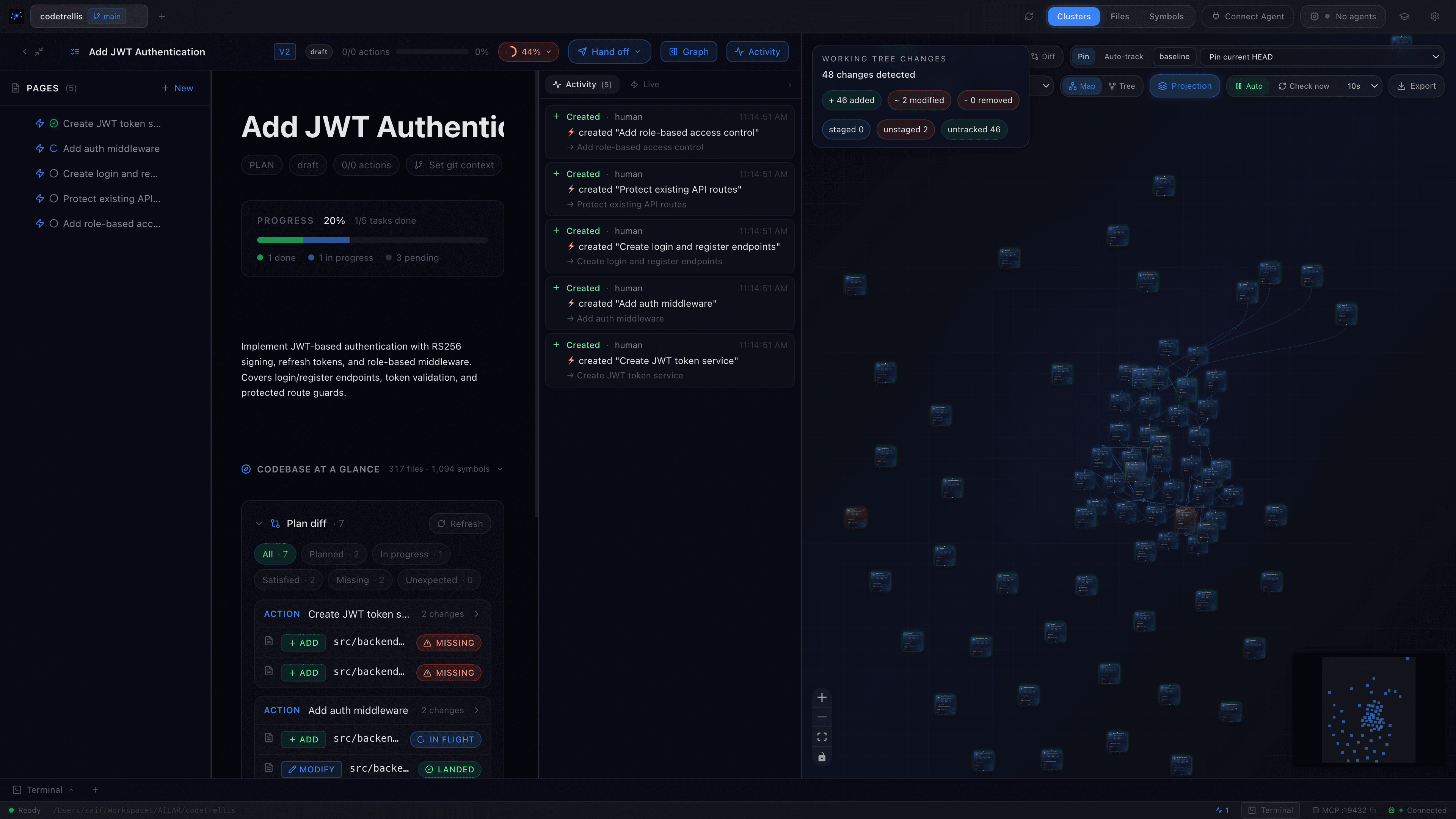The height and width of the screenshot is (819, 1456).
Task: Click the file icon for first MISSING row
Action: (x=269, y=641)
